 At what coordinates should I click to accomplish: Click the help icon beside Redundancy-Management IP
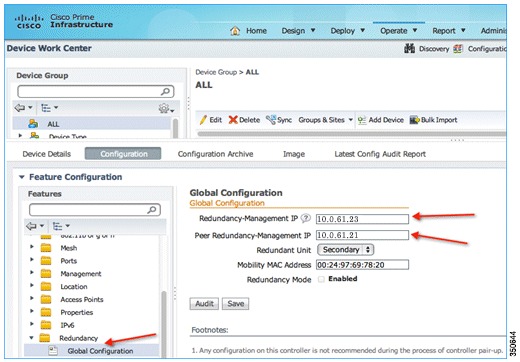pyautogui.click(x=305, y=218)
